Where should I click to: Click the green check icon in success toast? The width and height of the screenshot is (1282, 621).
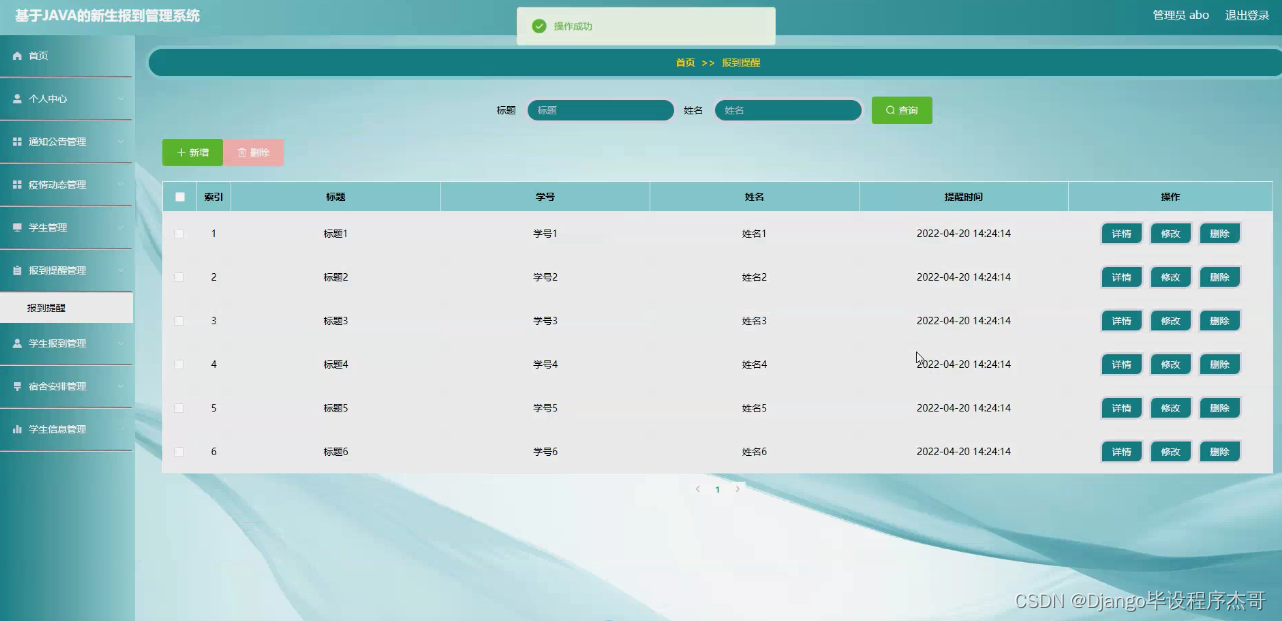tap(539, 26)
